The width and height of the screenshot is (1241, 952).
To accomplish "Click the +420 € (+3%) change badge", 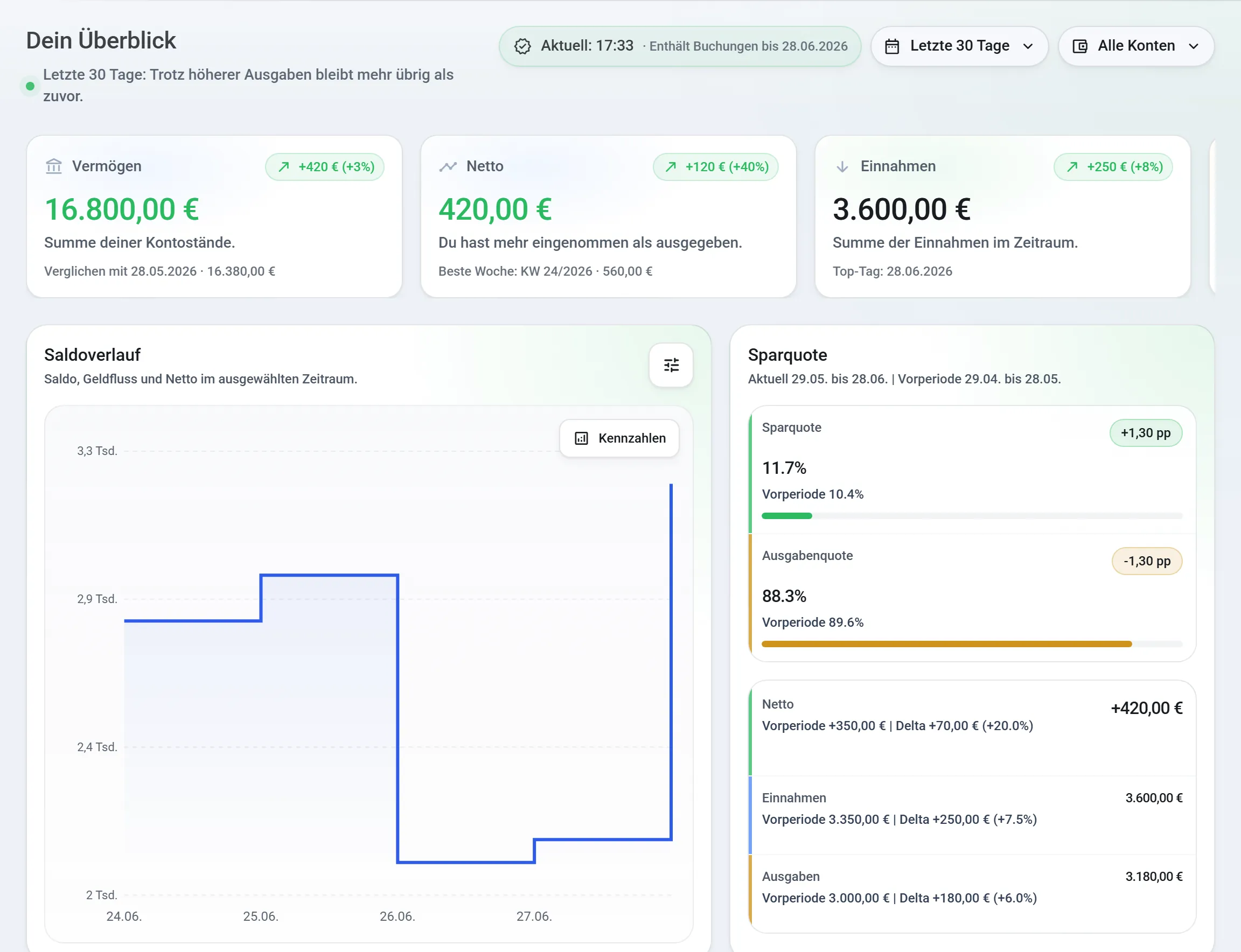I will tap(325, 166).
